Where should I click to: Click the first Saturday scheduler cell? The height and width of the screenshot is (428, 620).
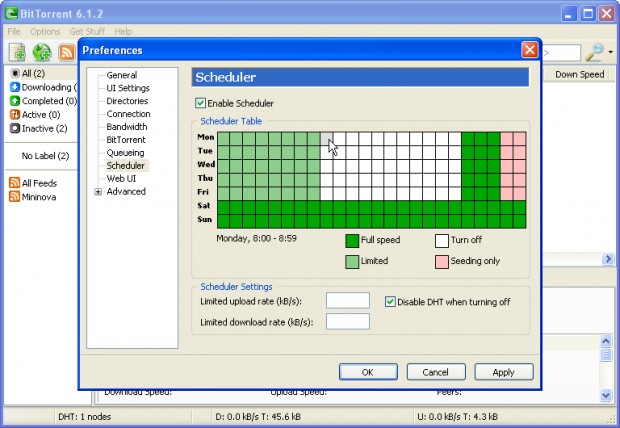(223, 207)
